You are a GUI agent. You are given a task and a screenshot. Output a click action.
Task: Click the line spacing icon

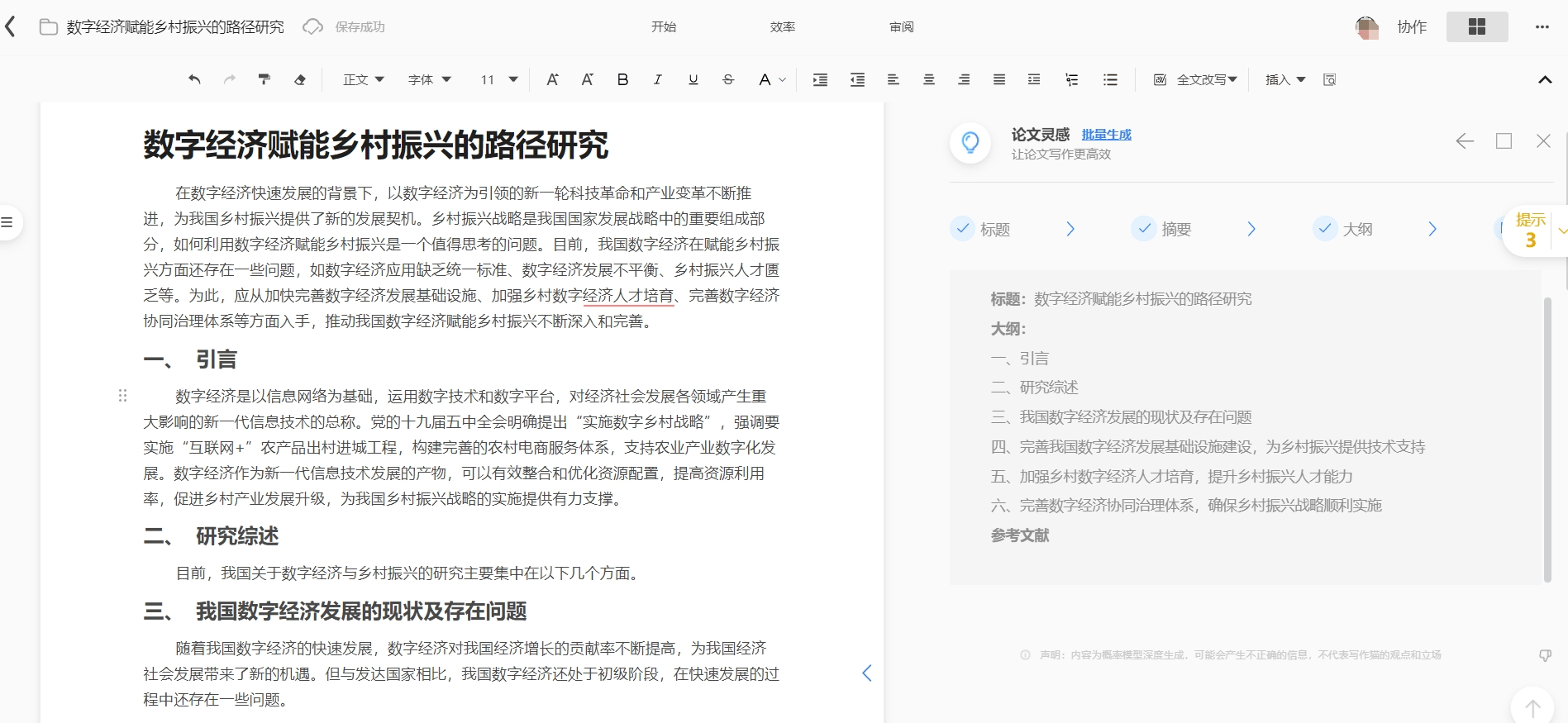coord(1034,79)
